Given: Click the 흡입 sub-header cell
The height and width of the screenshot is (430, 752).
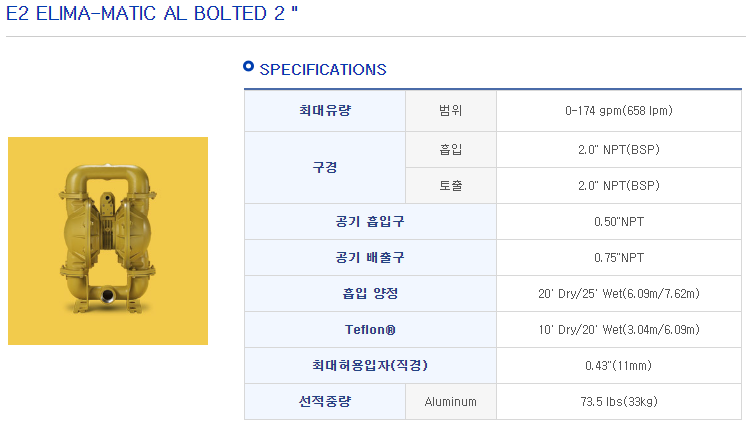Looking at the screenshot, I should [x=451, y=150].
